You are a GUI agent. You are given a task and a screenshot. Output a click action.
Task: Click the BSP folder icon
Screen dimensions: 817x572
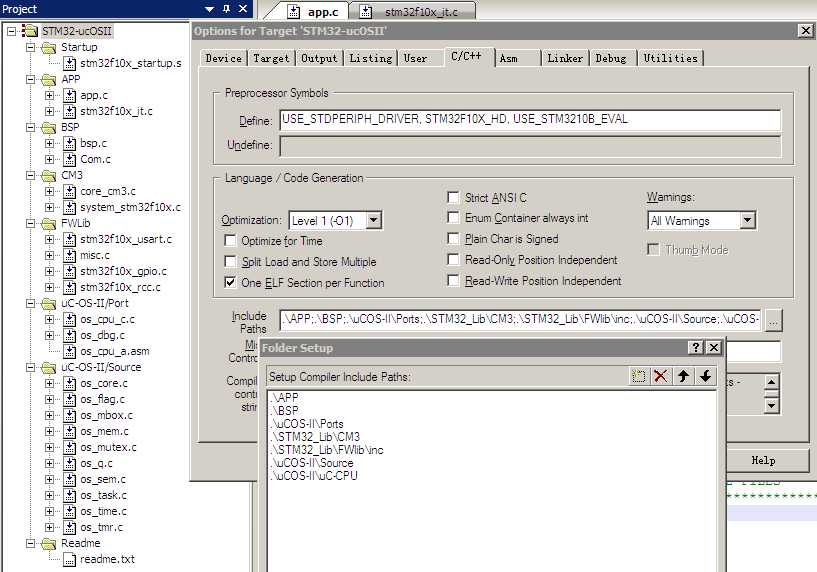tap(48, 128)
